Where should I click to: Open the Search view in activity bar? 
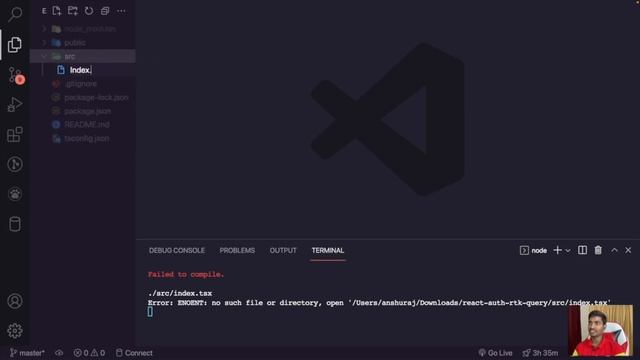pyautogui.click(x=15, y=15)
